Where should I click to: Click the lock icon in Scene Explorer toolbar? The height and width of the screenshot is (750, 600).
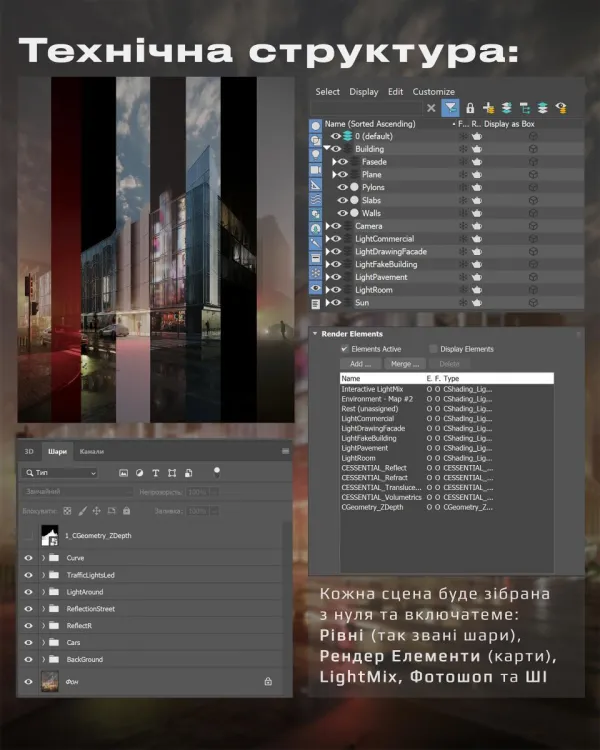pos(470,108)
